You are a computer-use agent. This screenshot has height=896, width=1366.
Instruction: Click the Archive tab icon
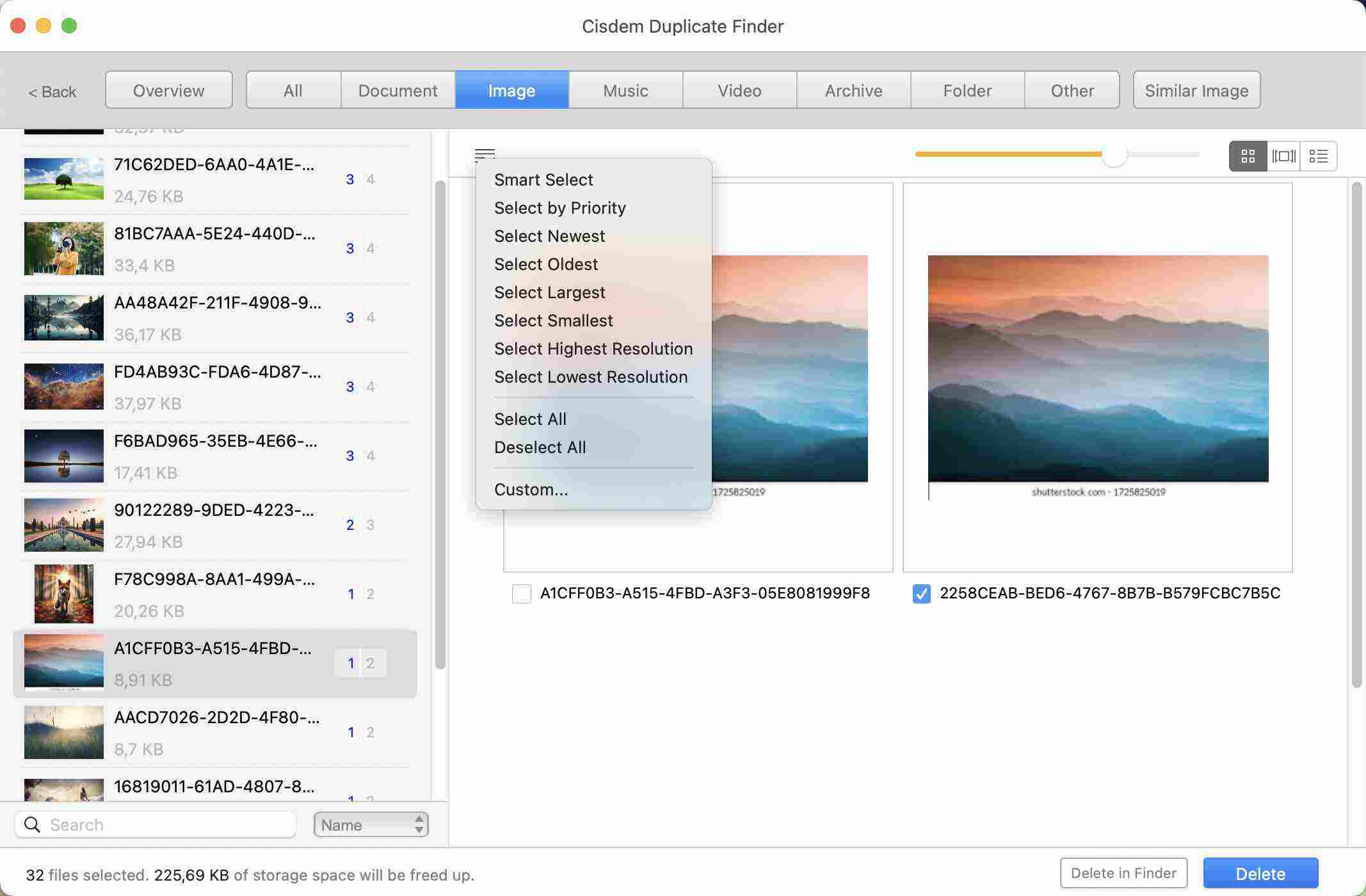coord(853,89)
